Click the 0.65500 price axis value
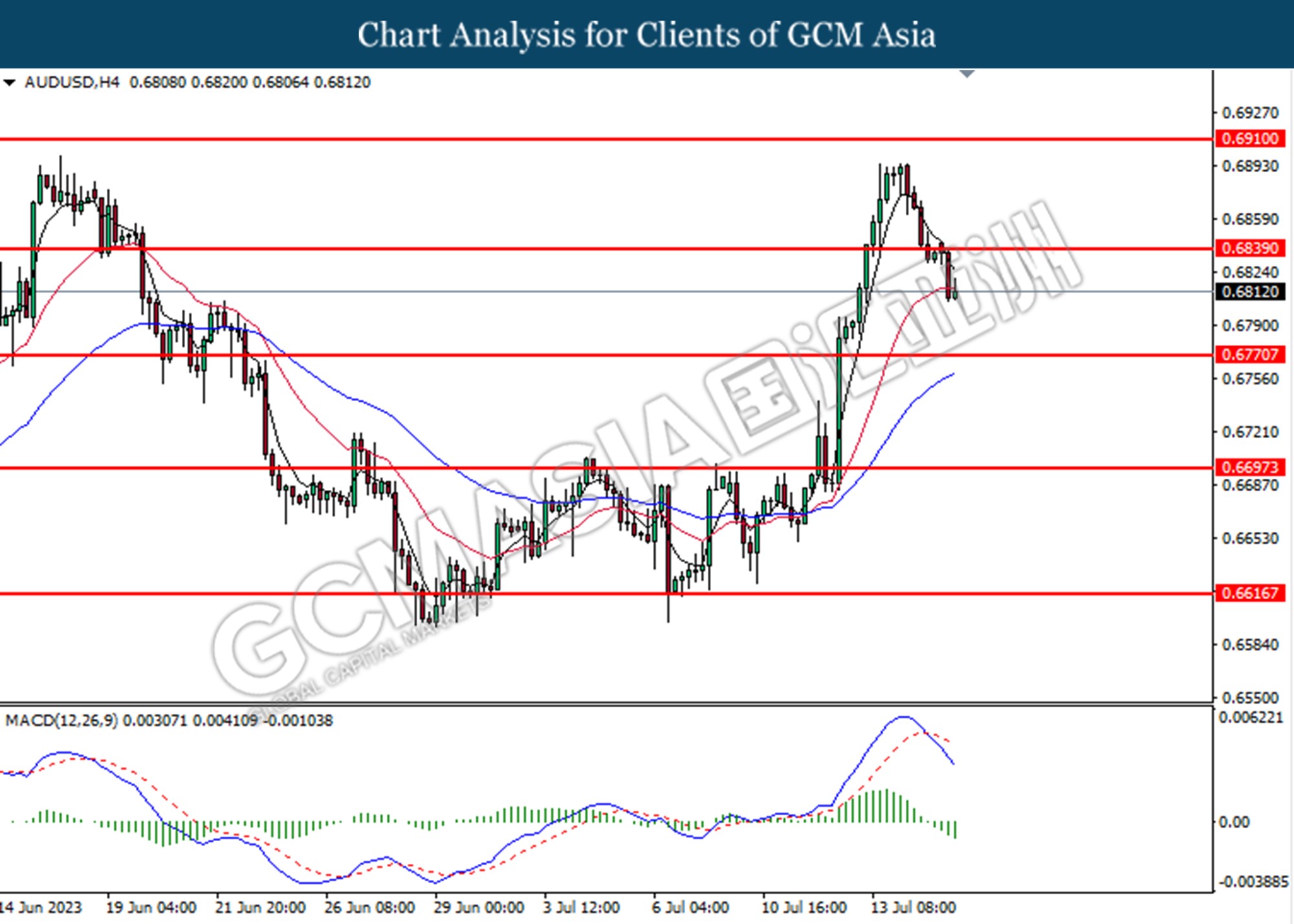 click(x=1250, y=698)
